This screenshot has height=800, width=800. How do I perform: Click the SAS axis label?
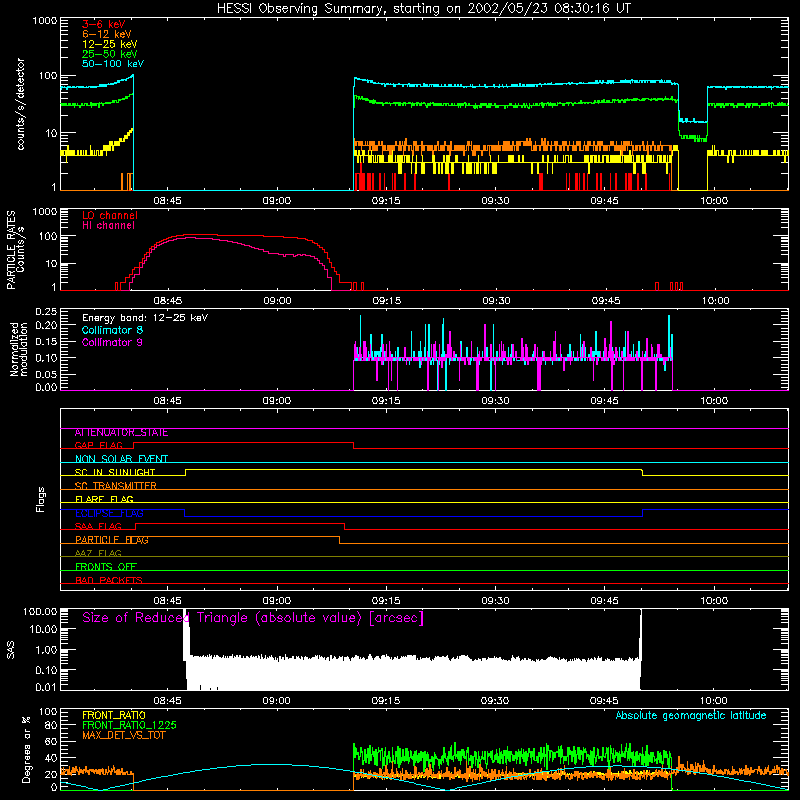11,650
